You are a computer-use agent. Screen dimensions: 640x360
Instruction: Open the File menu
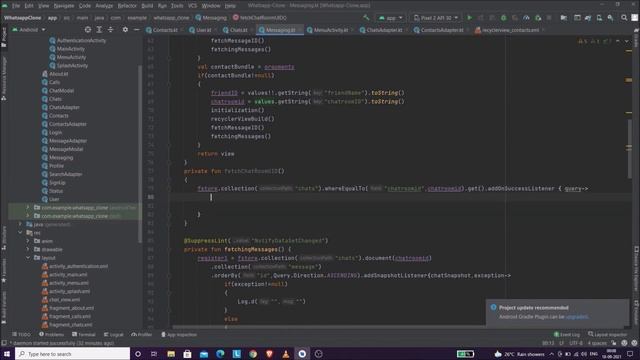tap(16, 6)
